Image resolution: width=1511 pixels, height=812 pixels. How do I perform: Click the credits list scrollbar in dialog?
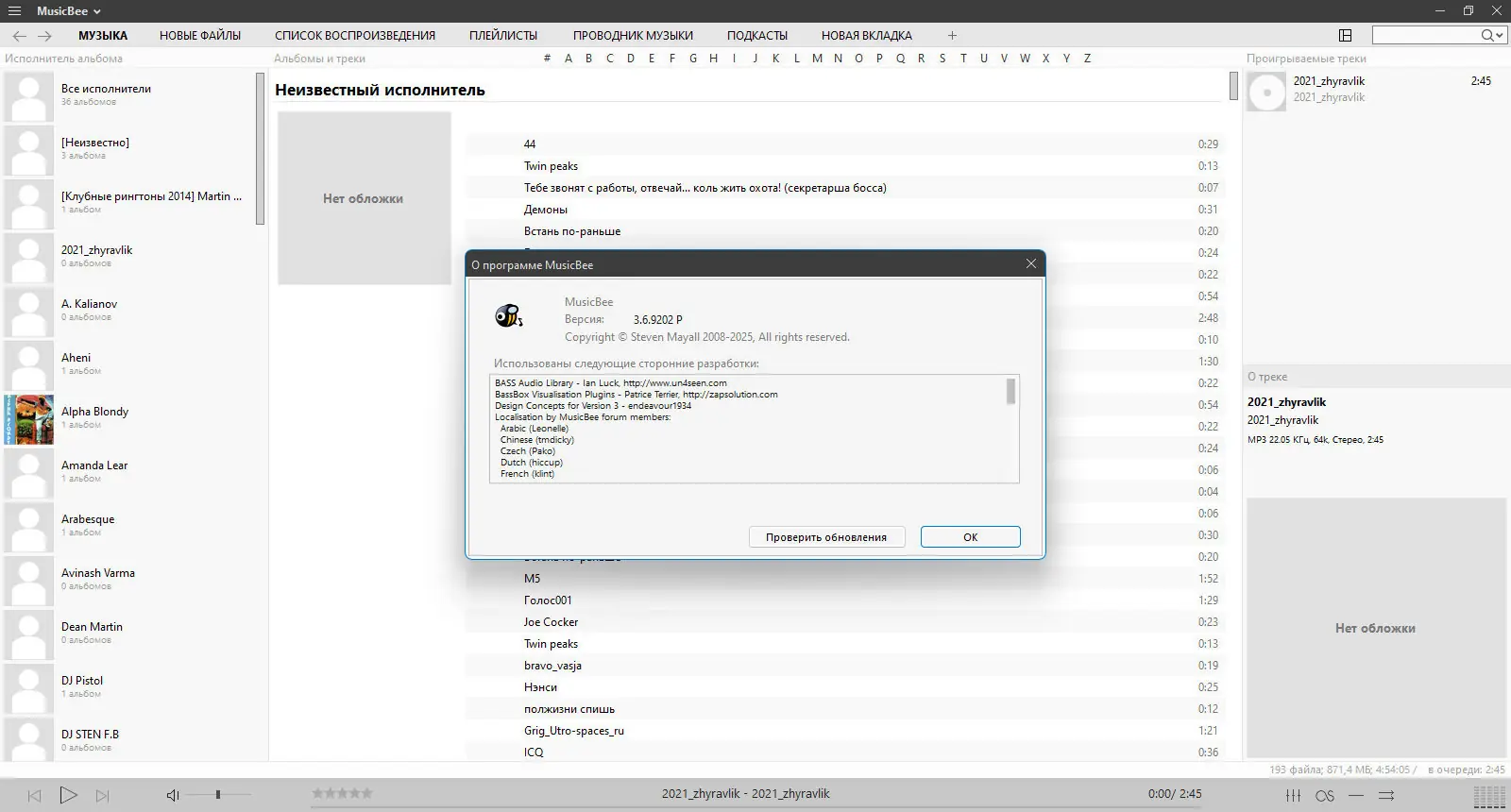(x=1010, y=391)
